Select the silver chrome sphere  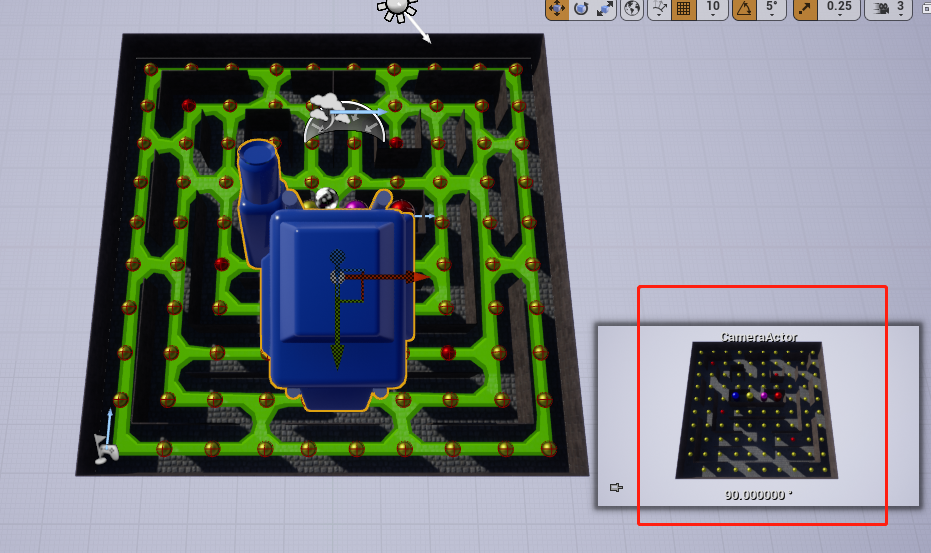point(326,198)
